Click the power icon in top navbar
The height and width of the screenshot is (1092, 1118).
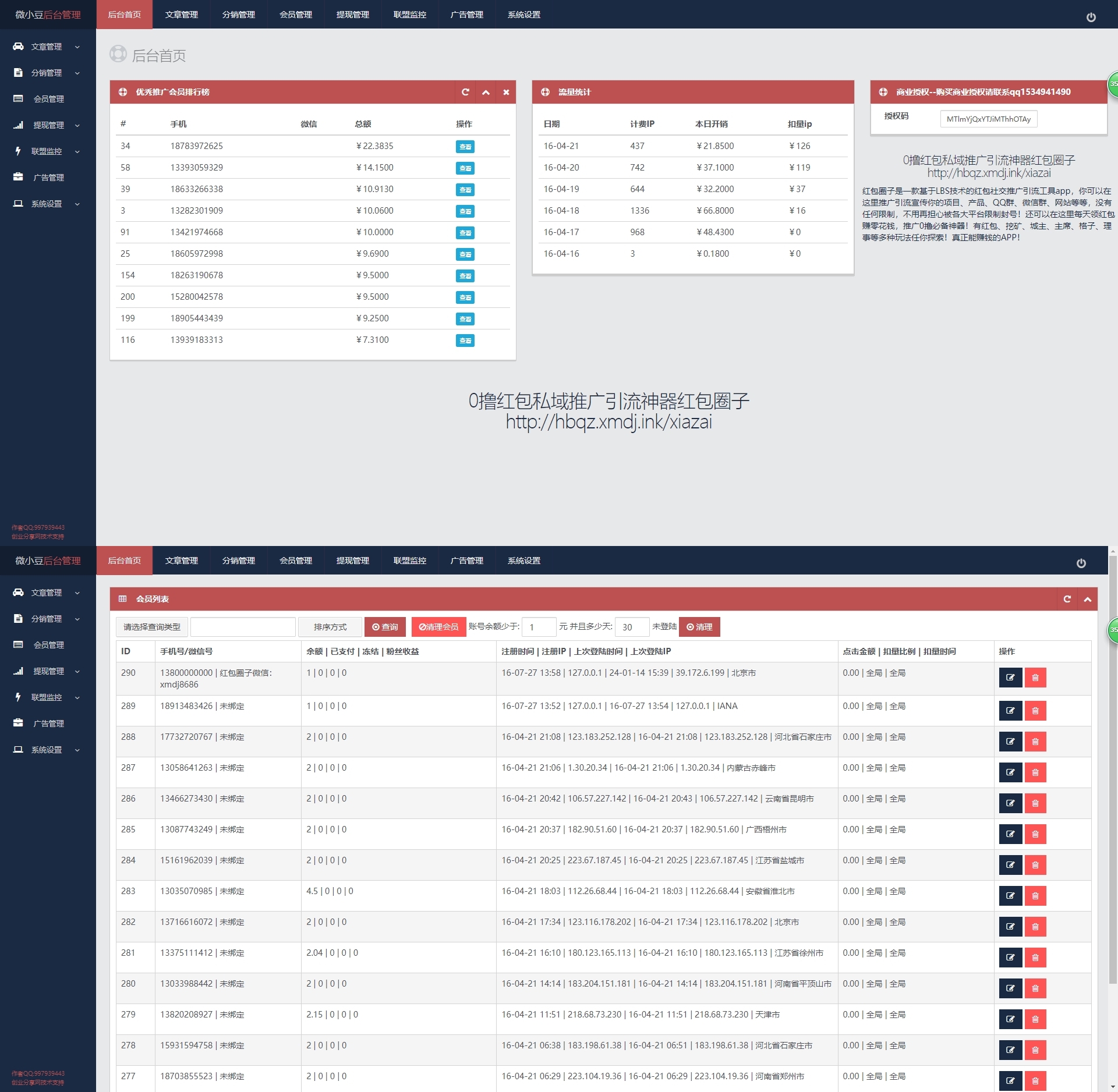1091,17
